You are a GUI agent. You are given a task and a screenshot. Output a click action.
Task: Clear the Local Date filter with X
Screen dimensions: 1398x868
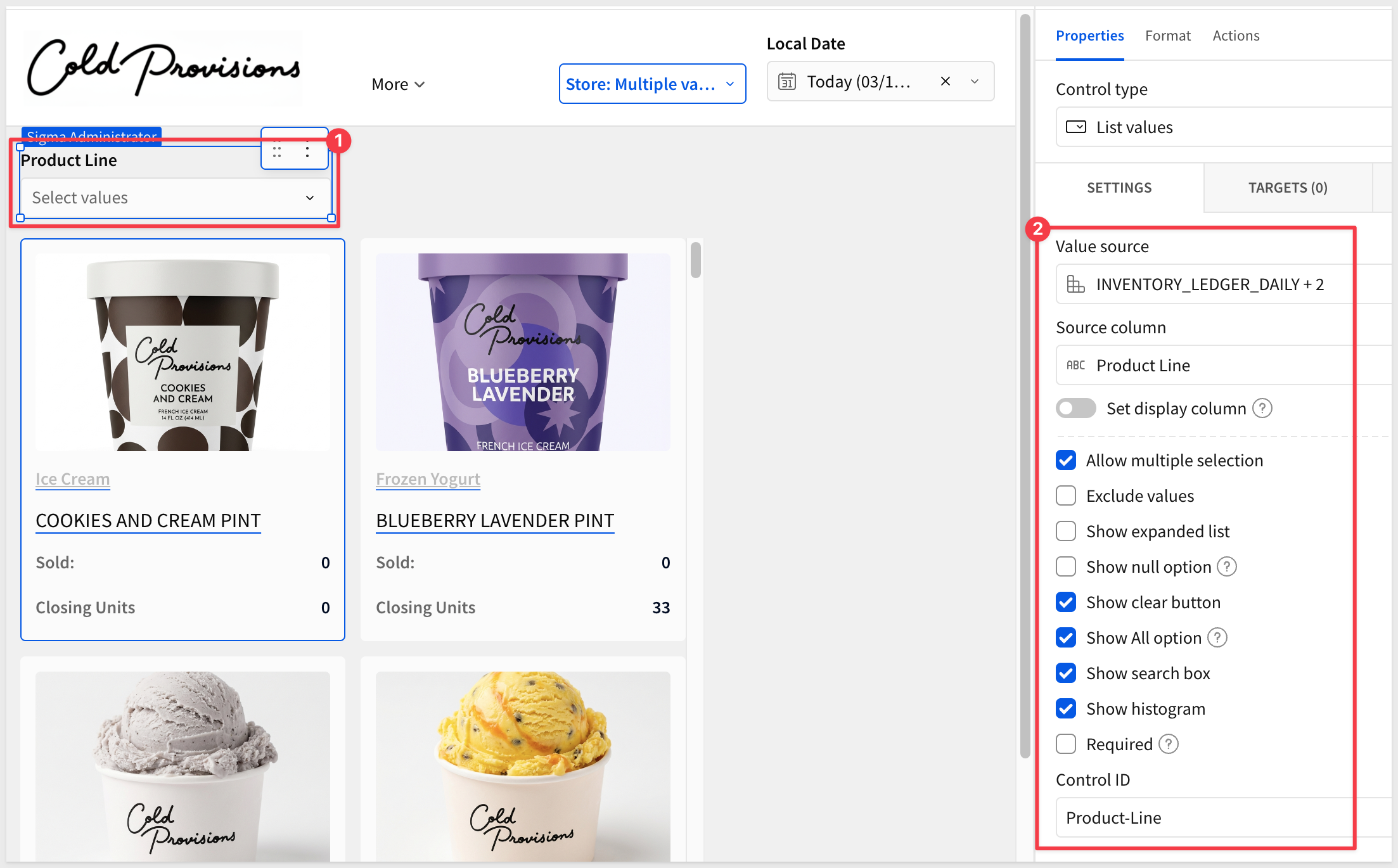(945, 81)
